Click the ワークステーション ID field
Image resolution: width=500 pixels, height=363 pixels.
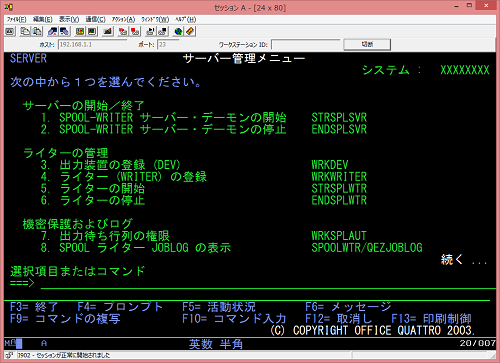pyautogui.click(x=306, y=44)
